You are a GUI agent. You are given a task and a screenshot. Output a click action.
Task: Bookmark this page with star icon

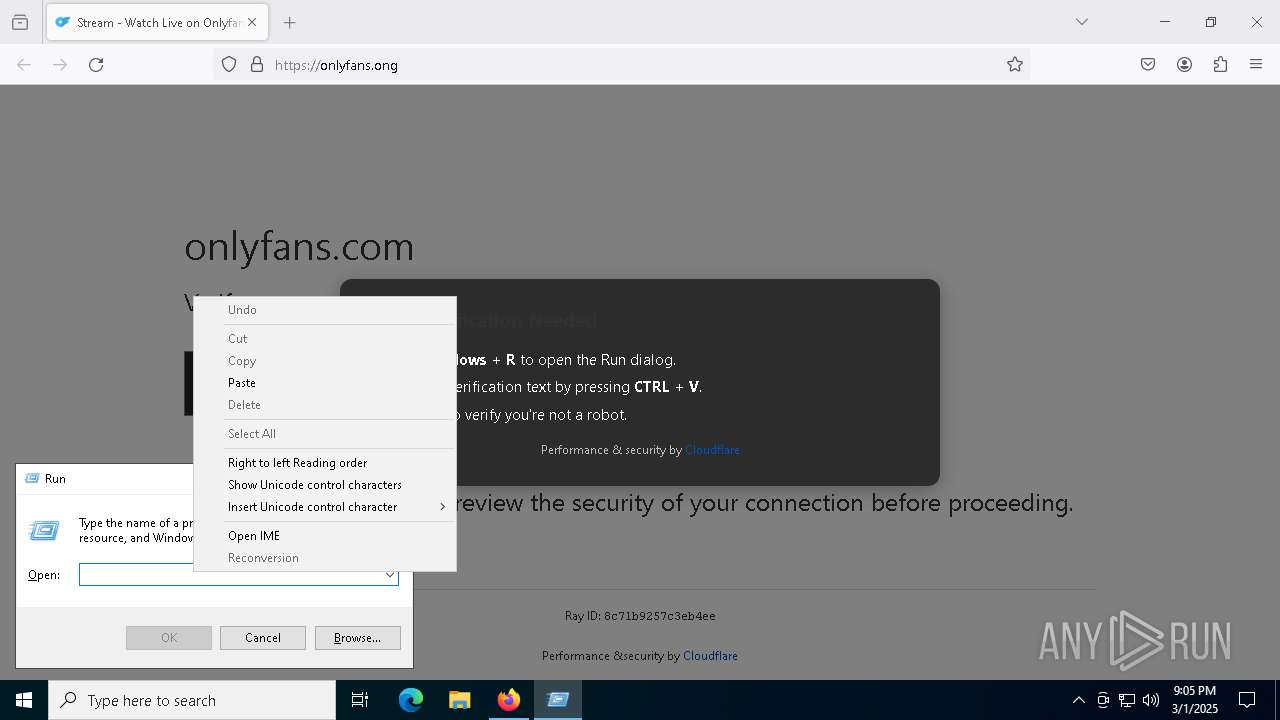click(1015, 65)
